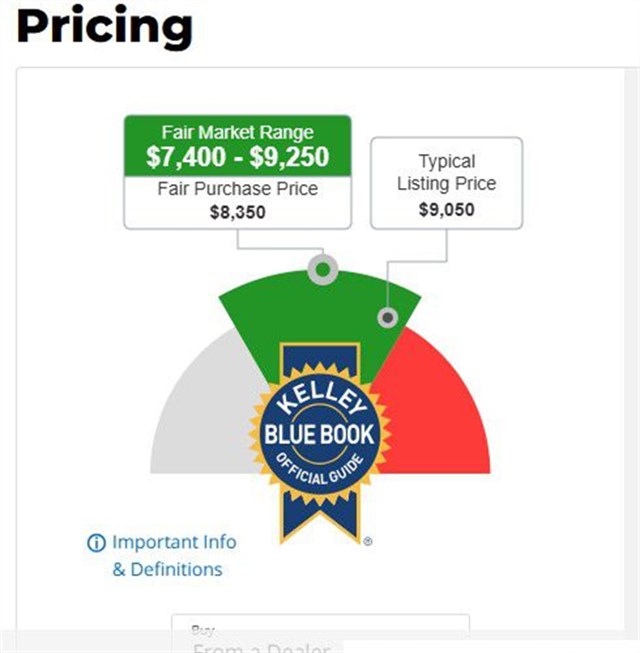Click the Pricing heading
Viewport: 640px width, 653px height.
105,27
